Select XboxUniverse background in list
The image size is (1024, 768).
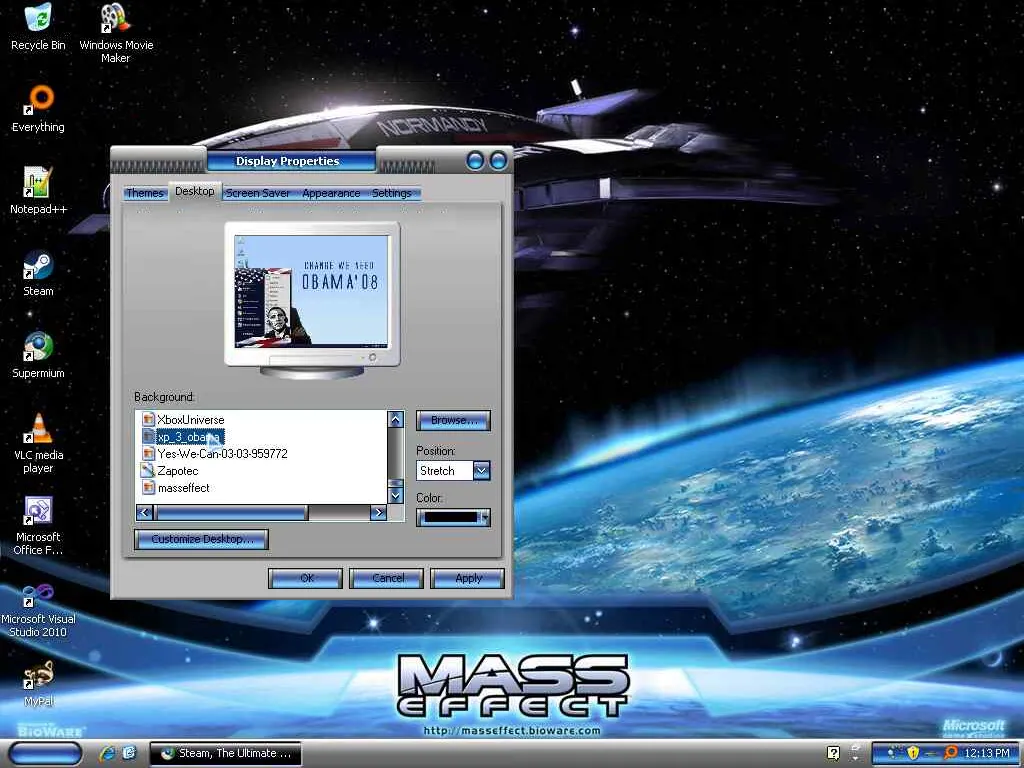pos(191,419)
